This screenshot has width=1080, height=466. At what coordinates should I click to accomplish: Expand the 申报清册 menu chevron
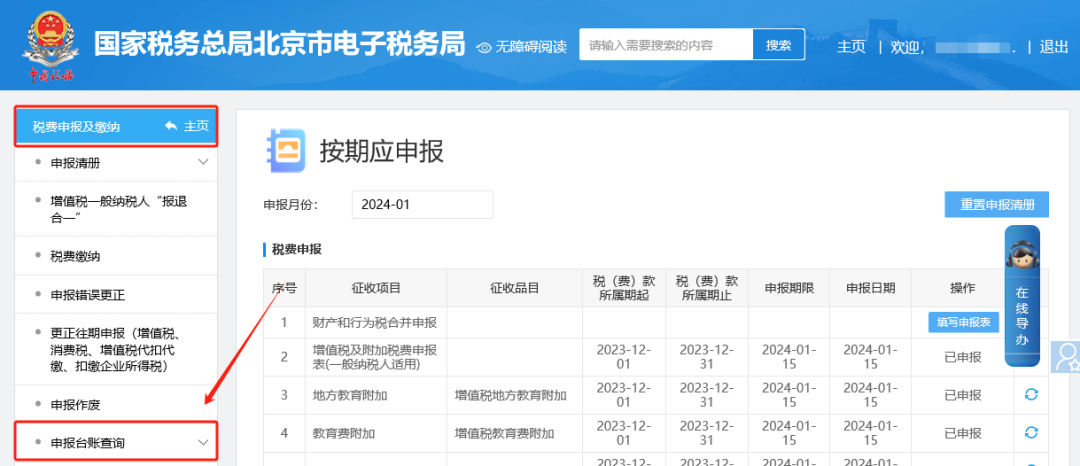pos(203,162)
